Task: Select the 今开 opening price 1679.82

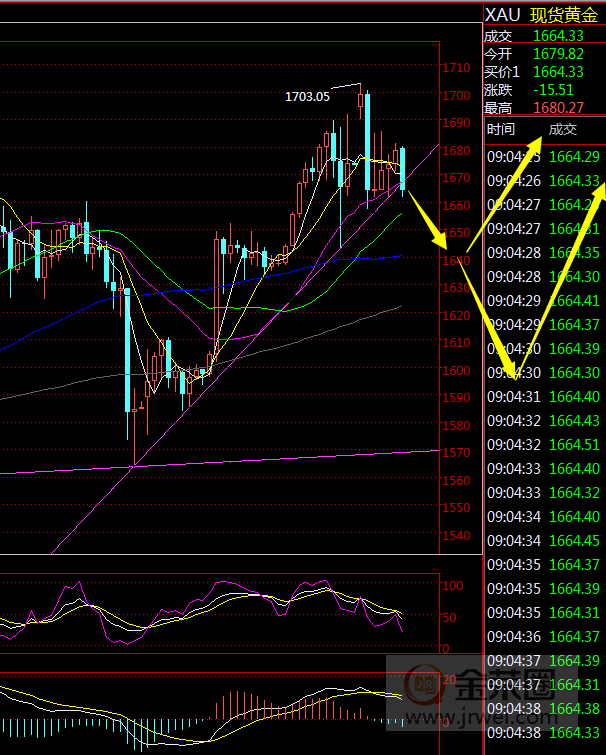Action: pos(558,54)
